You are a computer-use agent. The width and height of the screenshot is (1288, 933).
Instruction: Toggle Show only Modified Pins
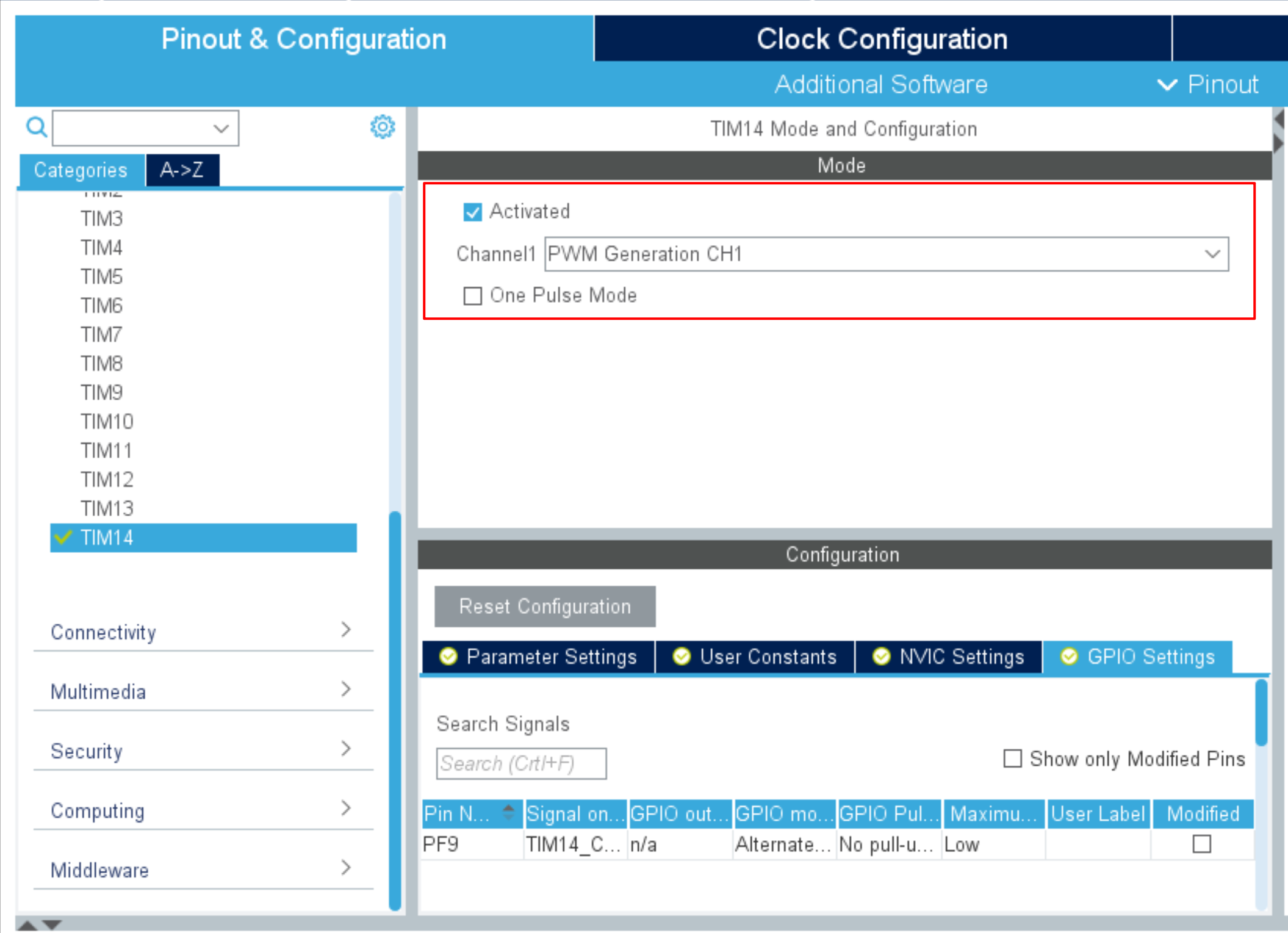1012,758
